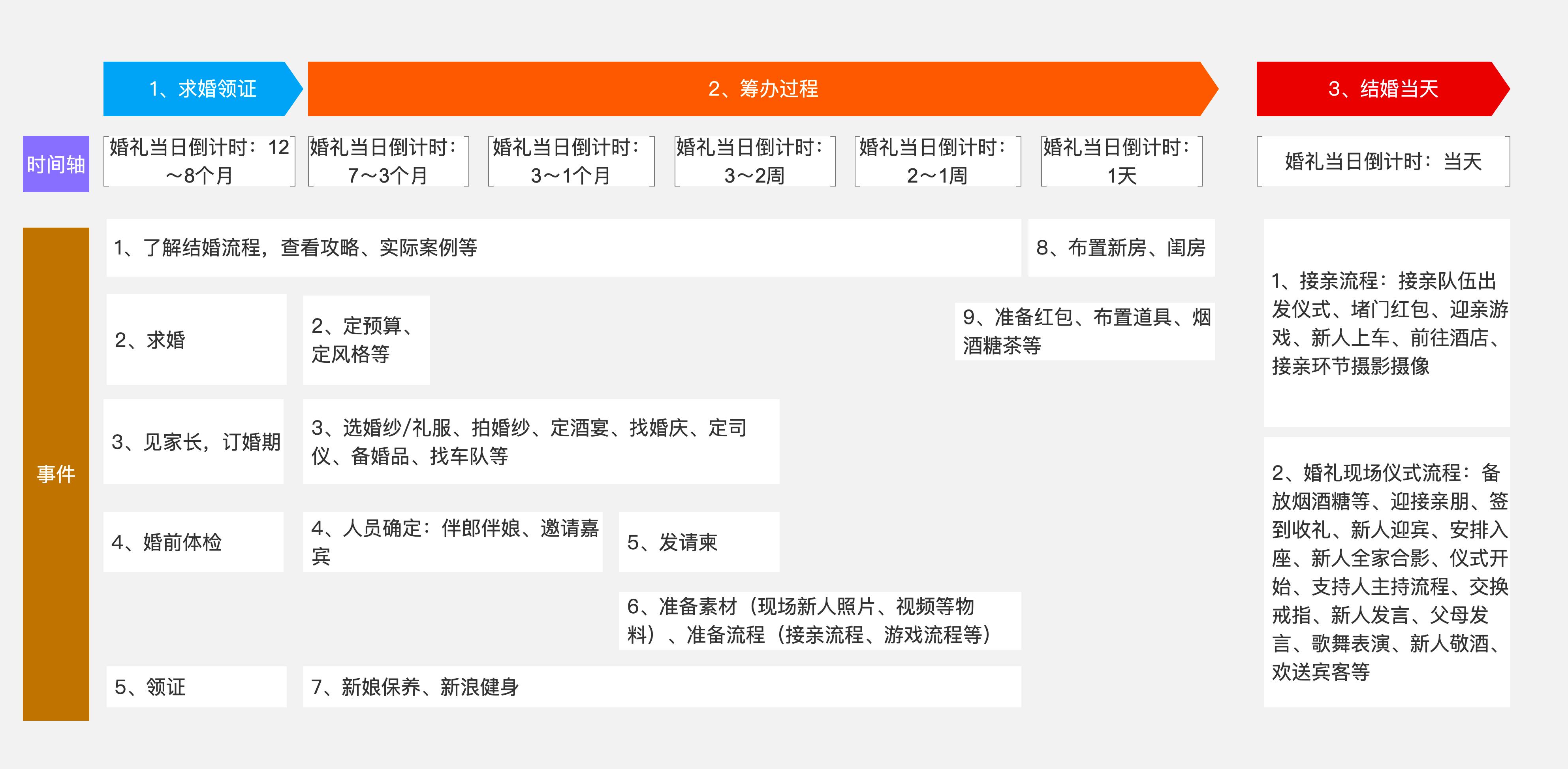
Task: Select the '4、婚前体检' event card
Action: (x=194, y=542)
